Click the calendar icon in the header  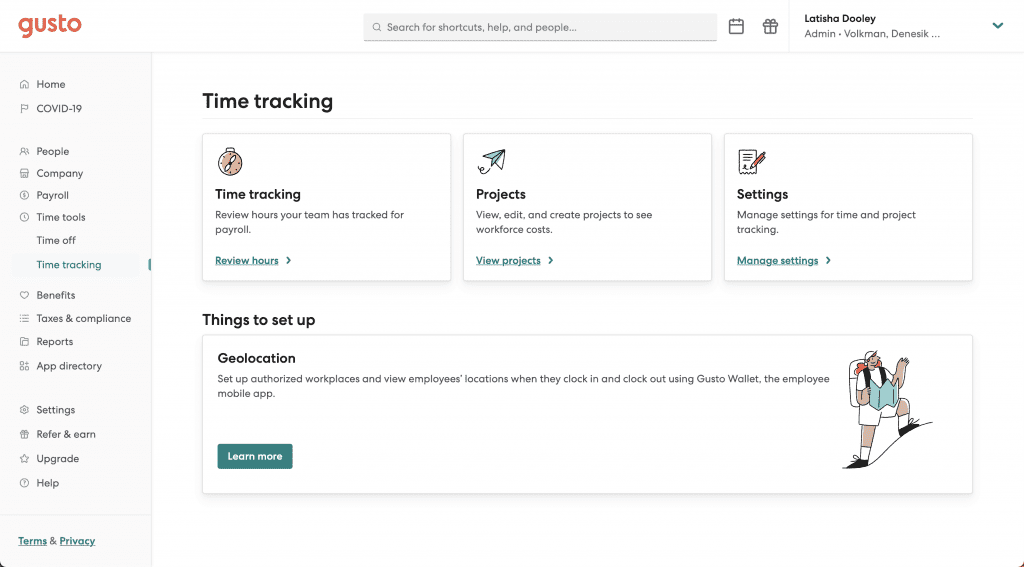tap(736, 27)
